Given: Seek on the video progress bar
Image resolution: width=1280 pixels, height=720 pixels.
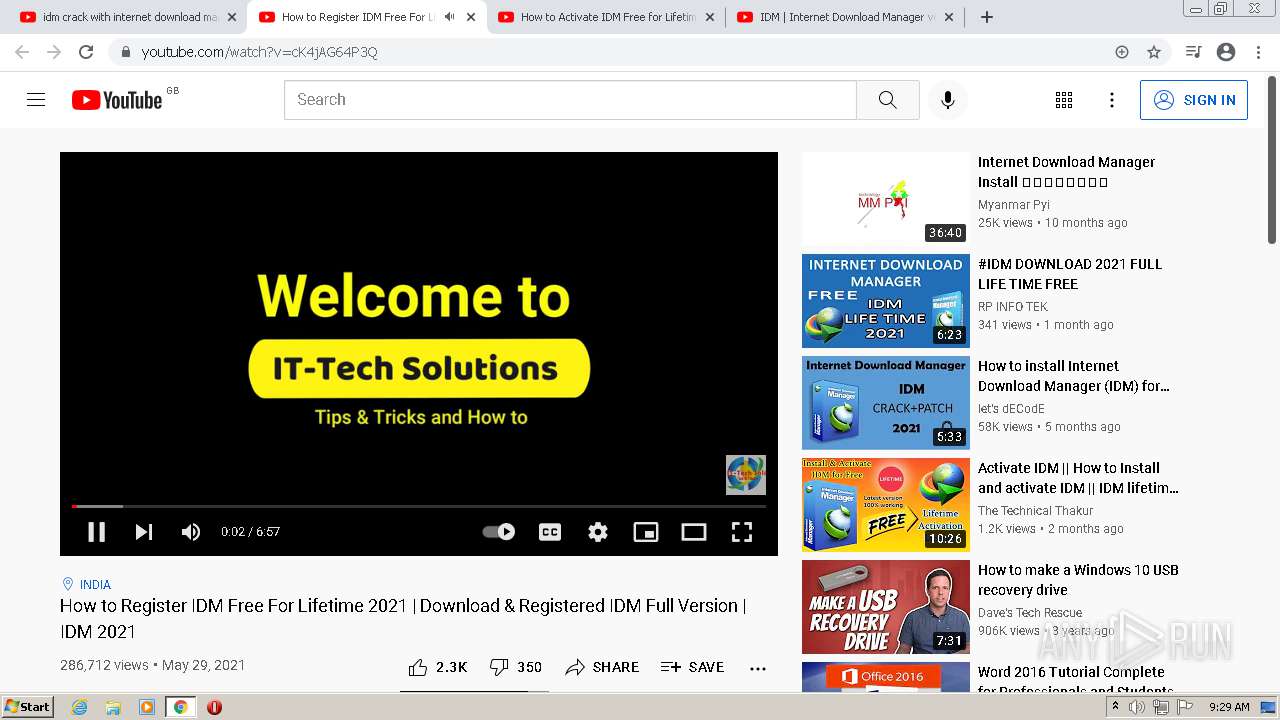Looking at the screenshot, I should click(419, 506).
